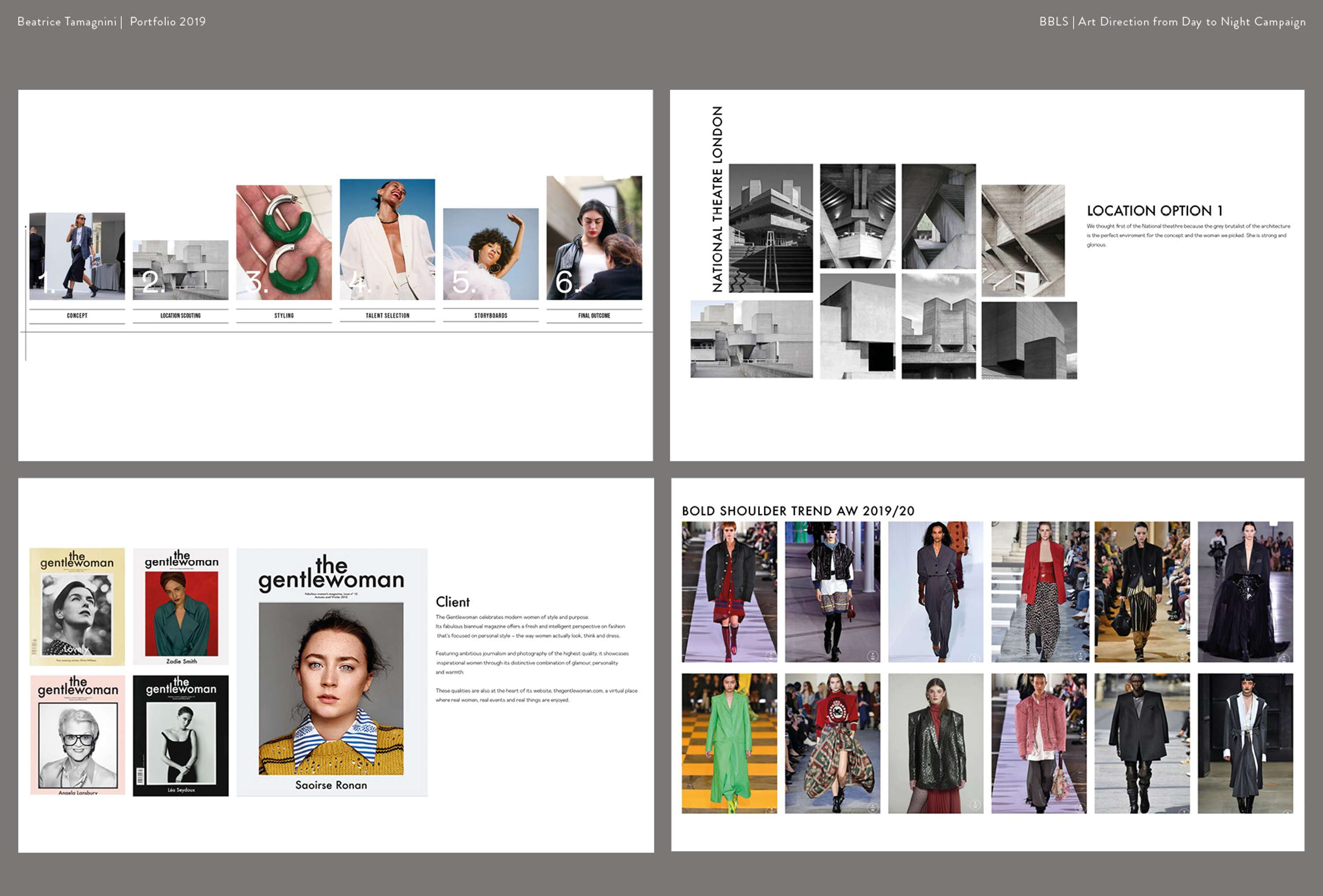Select runway photo of black voluminous gown
Image resolution: width=1323 pixels, height=896 pixels.
pyautogui.click(x=1245, y=591)
